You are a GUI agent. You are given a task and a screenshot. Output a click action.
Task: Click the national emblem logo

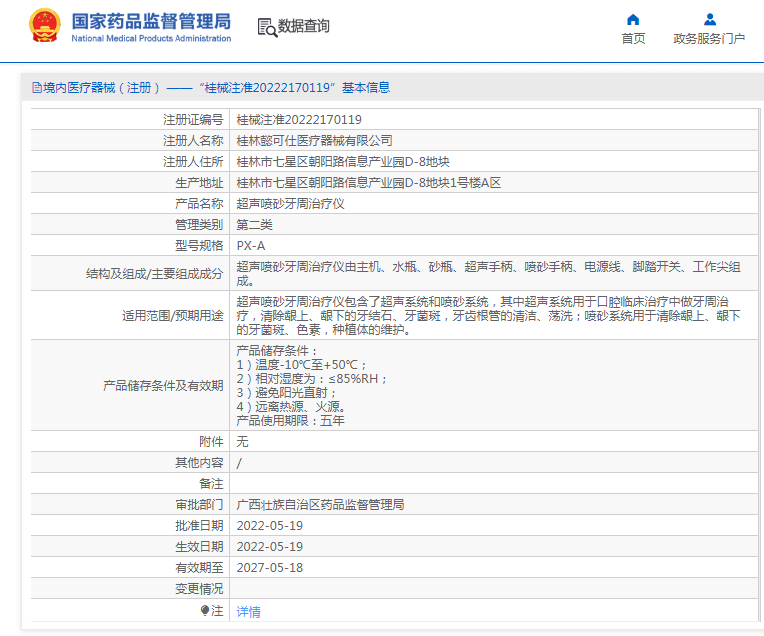coord(45,25)
